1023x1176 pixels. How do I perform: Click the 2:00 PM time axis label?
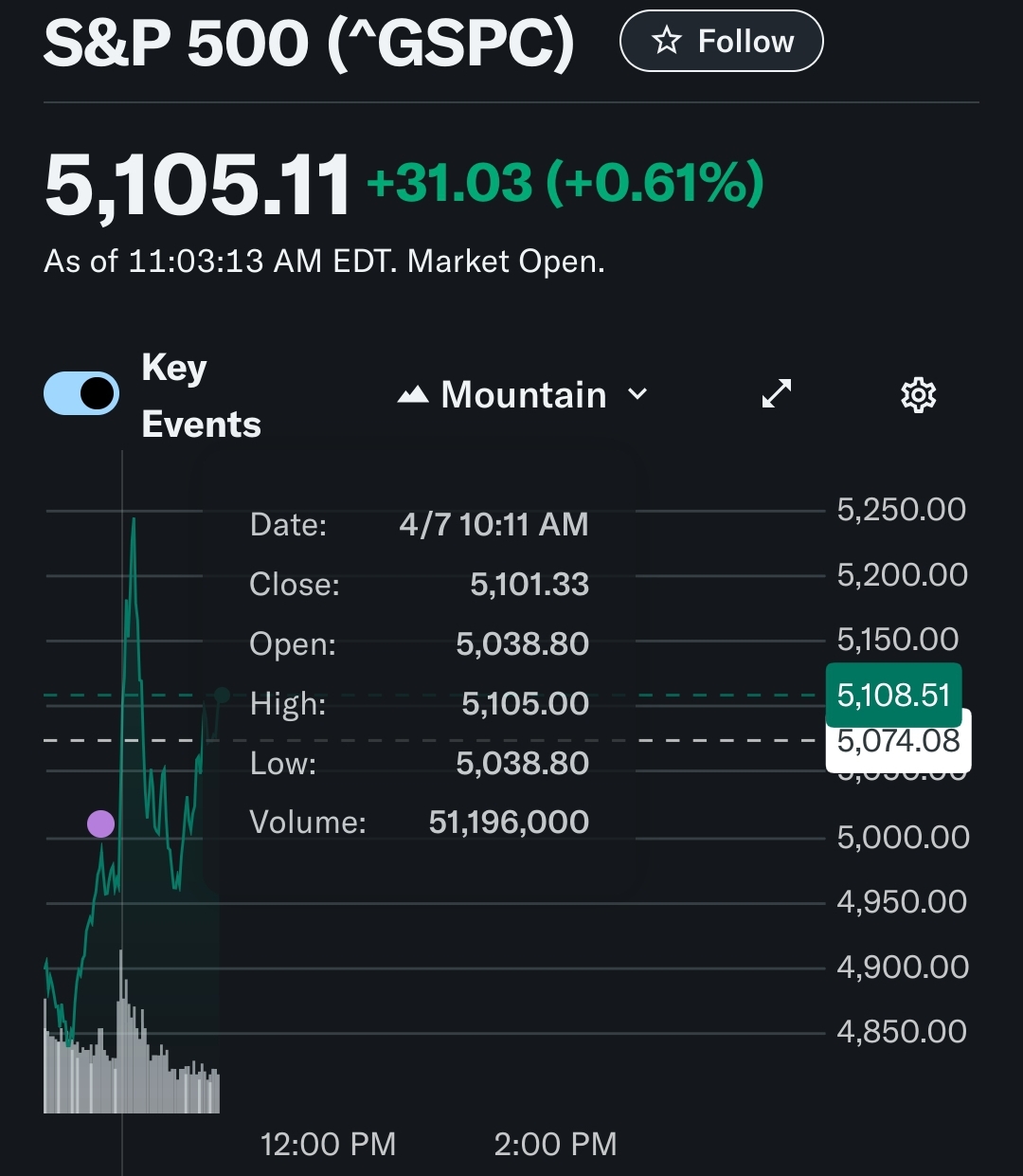[x=555, y=1144]
